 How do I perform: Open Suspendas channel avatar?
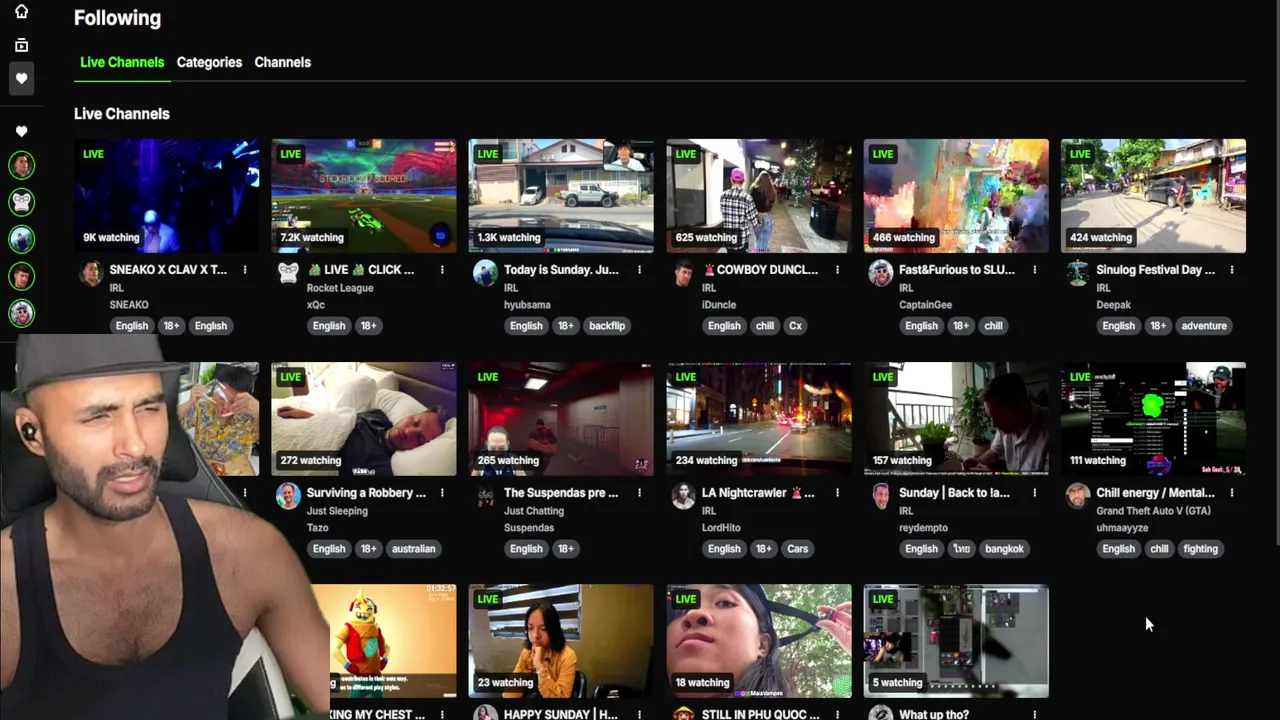tap(486, 496)
